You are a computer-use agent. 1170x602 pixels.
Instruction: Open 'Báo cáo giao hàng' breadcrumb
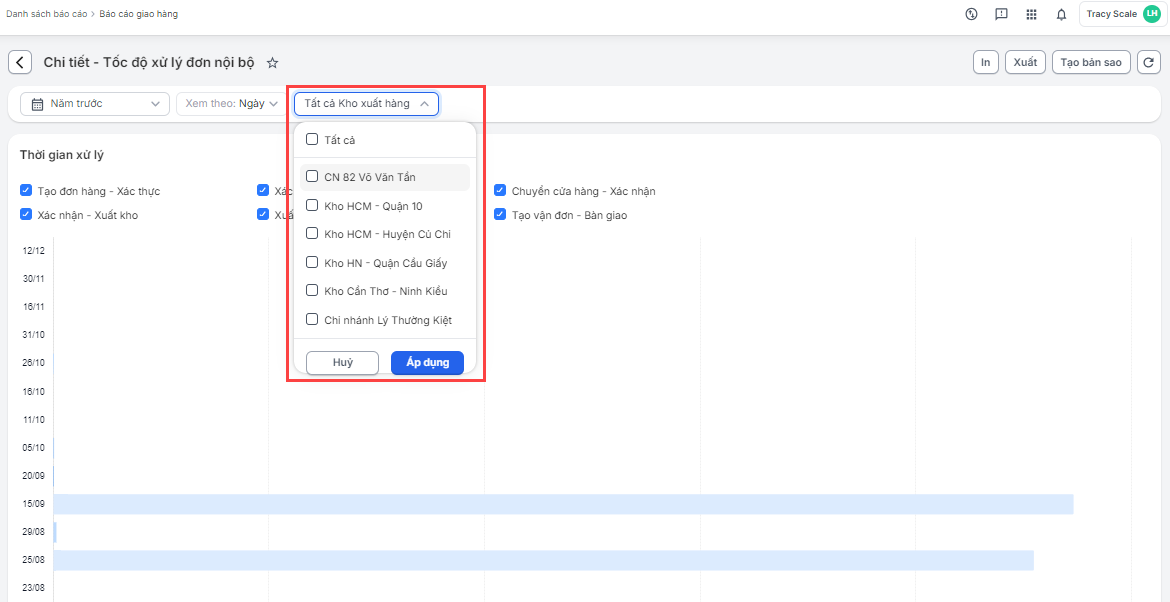(x=139, y=15)
